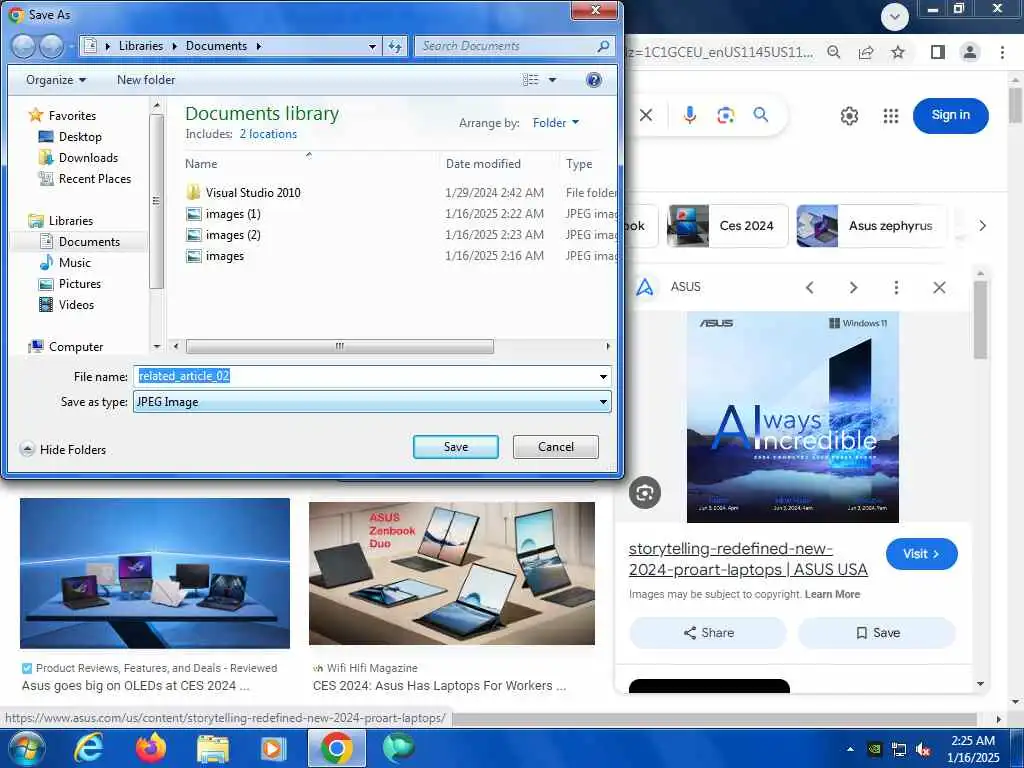Click the Cancel button in dialog

[x=556, y=447]
